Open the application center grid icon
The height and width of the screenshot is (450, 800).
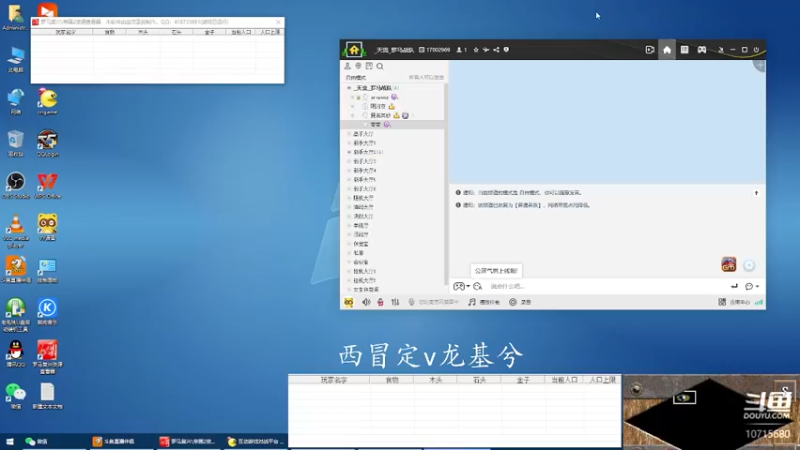pos(722,302)
